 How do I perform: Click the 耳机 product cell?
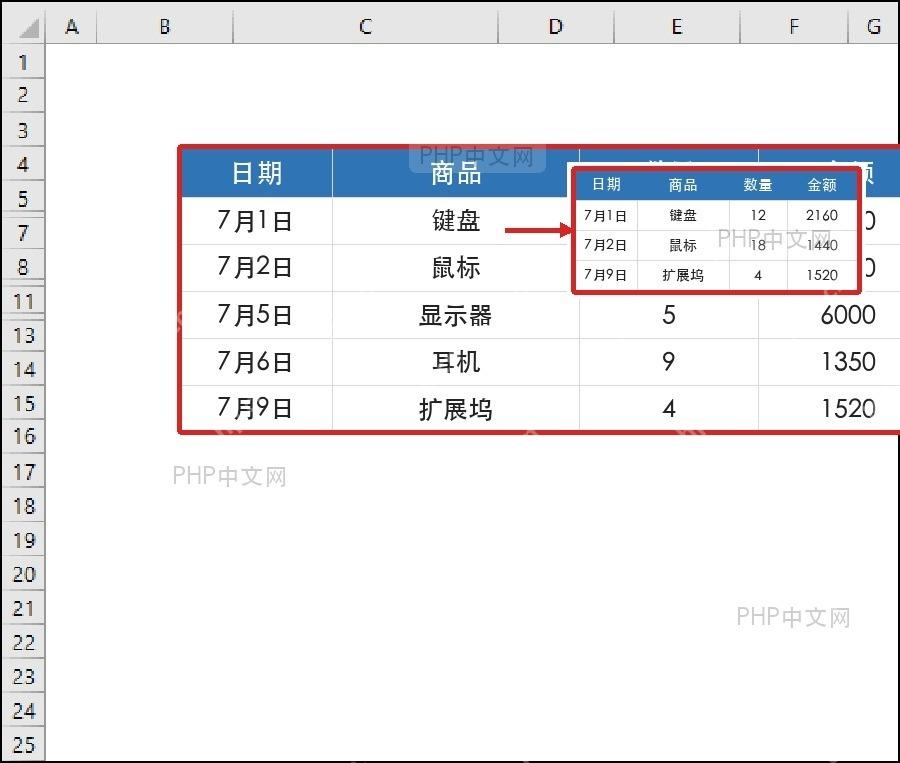[456, 362]
